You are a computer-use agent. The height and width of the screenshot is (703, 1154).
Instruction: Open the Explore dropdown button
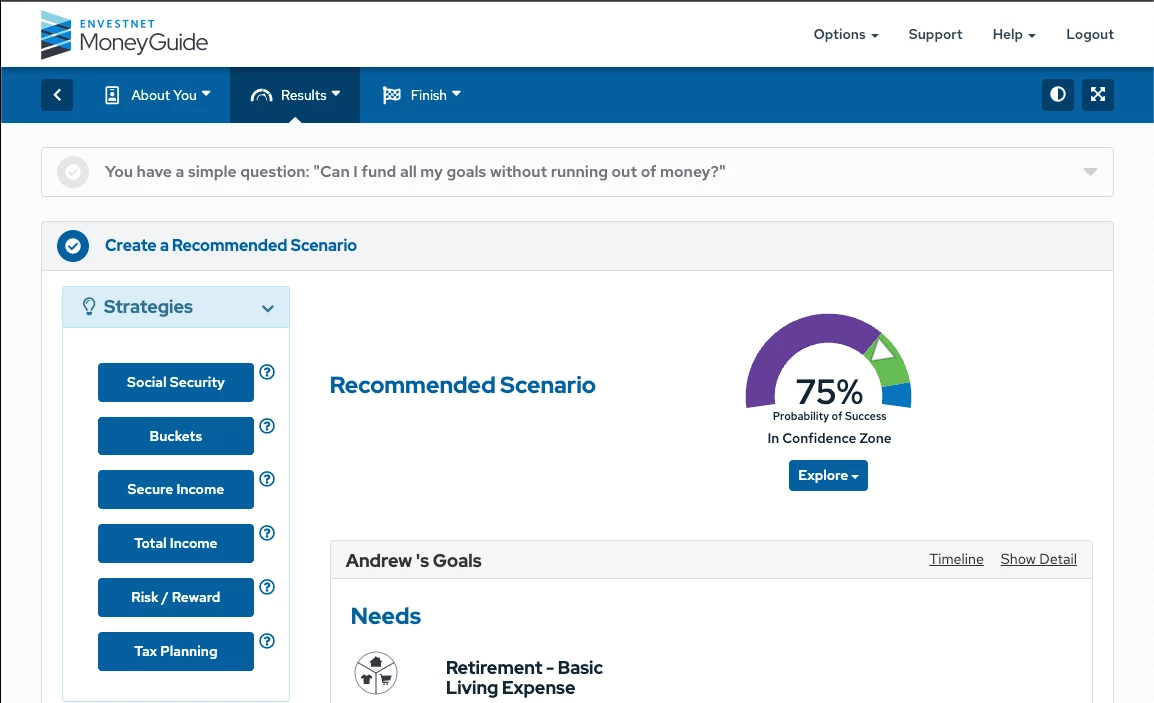point(828,476)
